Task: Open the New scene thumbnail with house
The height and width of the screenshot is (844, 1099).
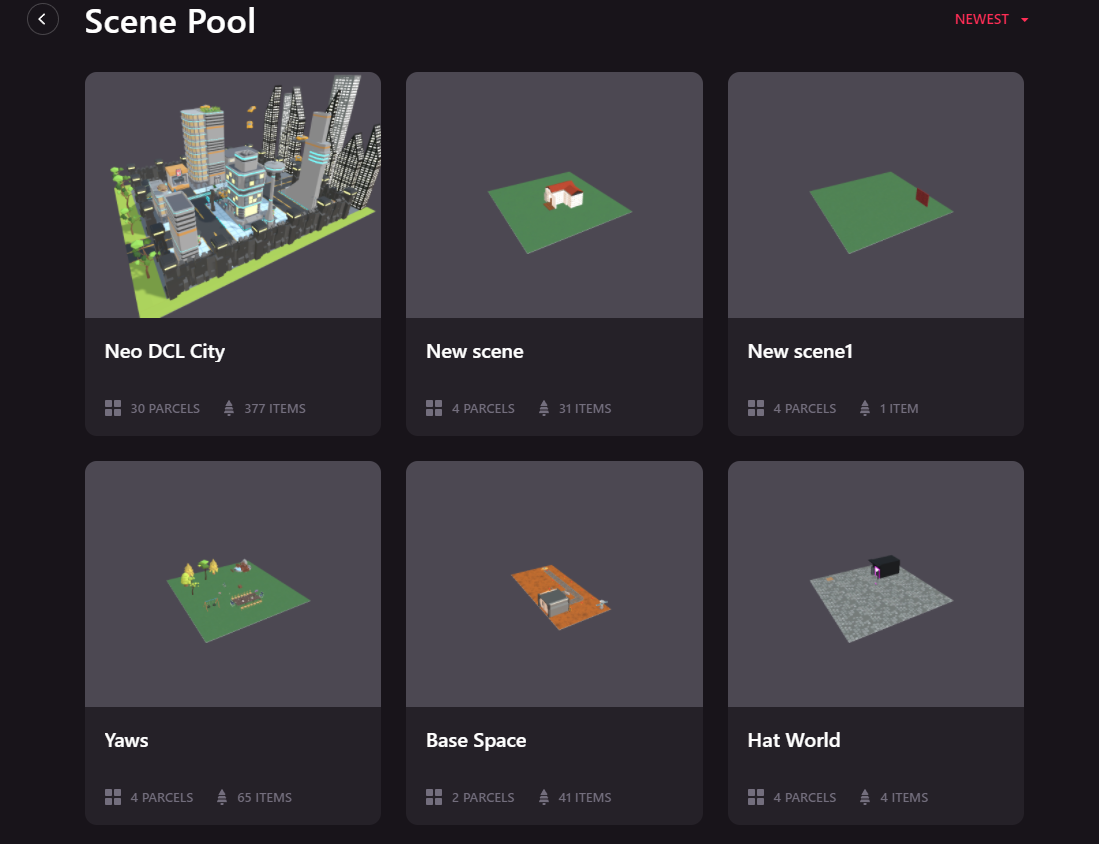Action: [x=554, y=195]
